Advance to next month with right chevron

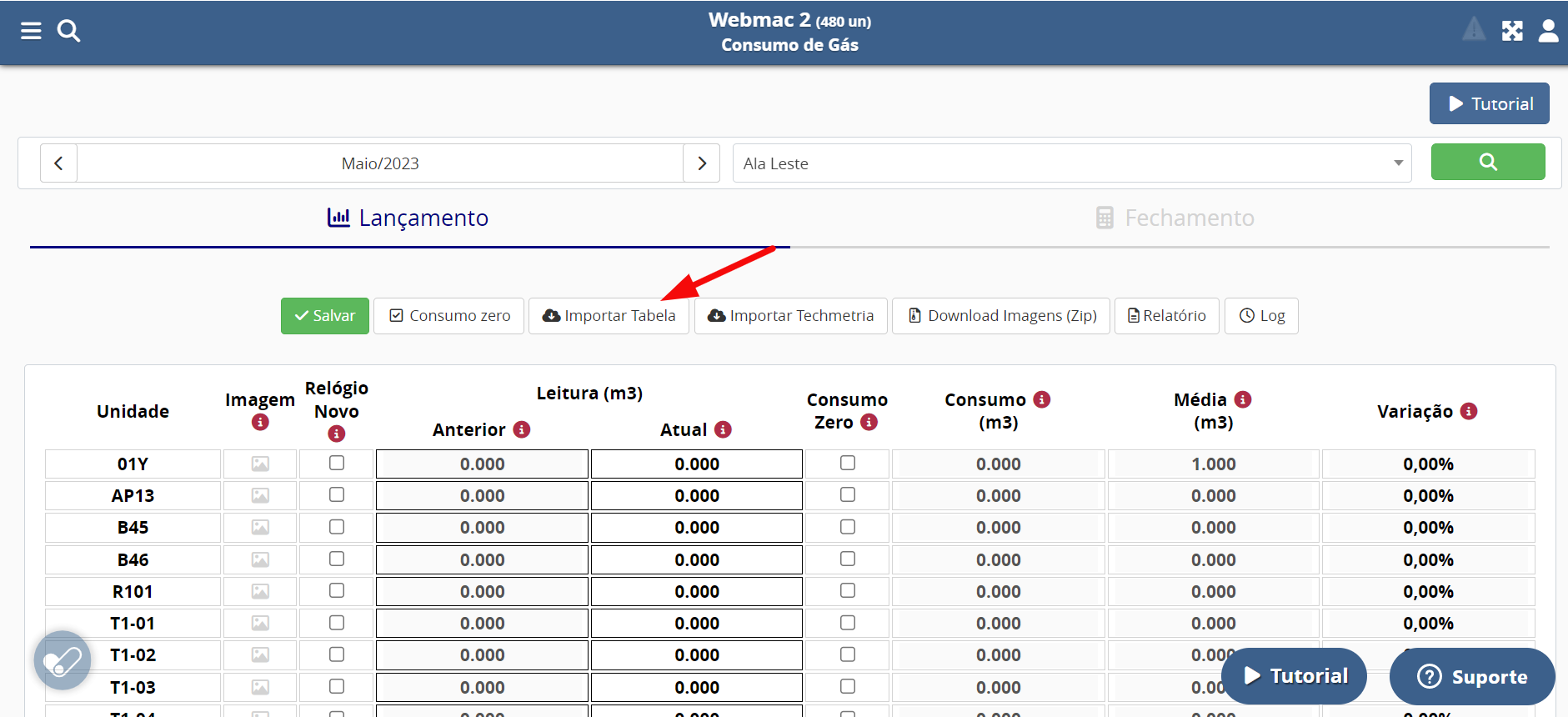(x=702, y=163)
